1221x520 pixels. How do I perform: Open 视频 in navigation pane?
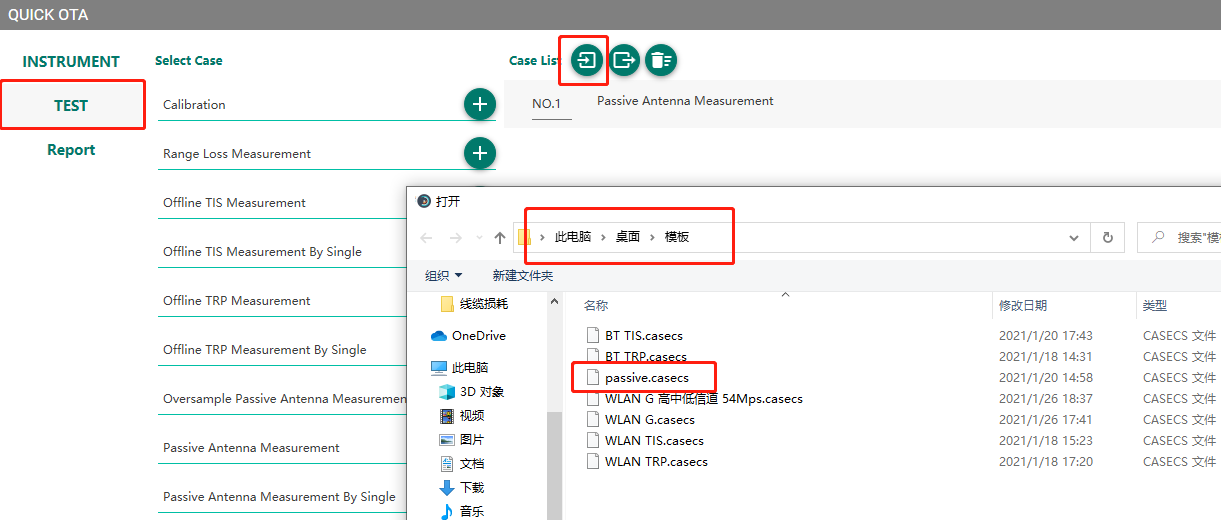coord(462,416)
